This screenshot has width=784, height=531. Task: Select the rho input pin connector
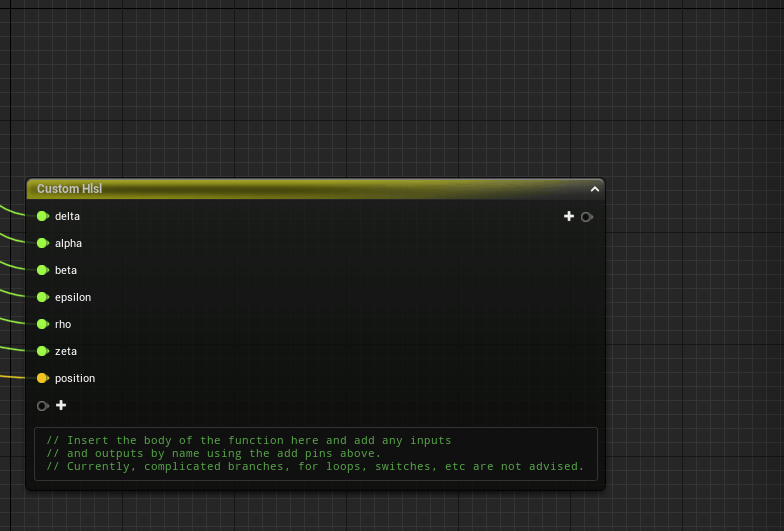coord(42,324)
